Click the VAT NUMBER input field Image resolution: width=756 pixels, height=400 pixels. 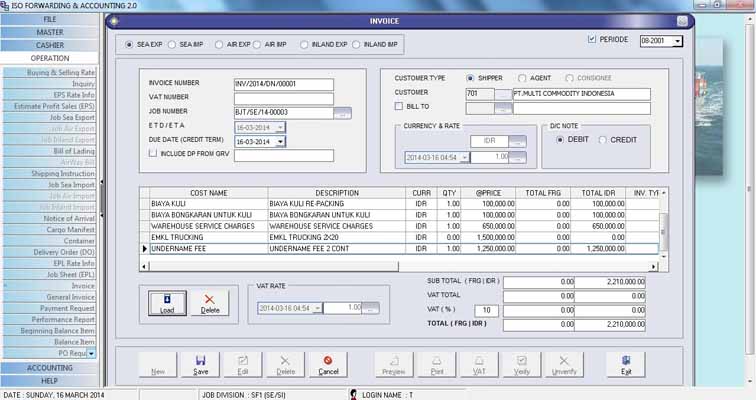click(282, 98)
